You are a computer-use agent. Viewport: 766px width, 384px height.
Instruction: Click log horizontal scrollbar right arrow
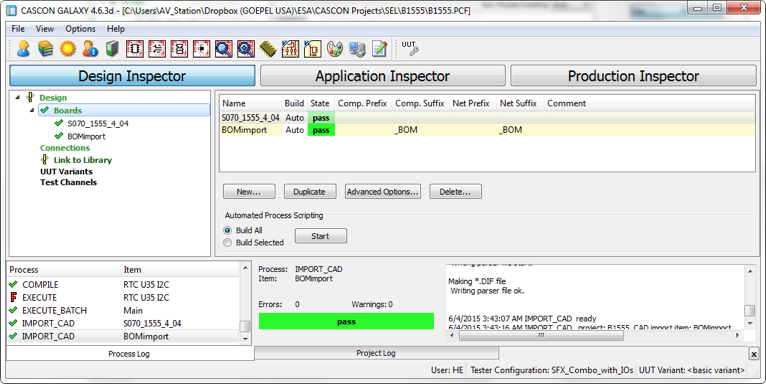pyautogui.click(x=738, y=336)
